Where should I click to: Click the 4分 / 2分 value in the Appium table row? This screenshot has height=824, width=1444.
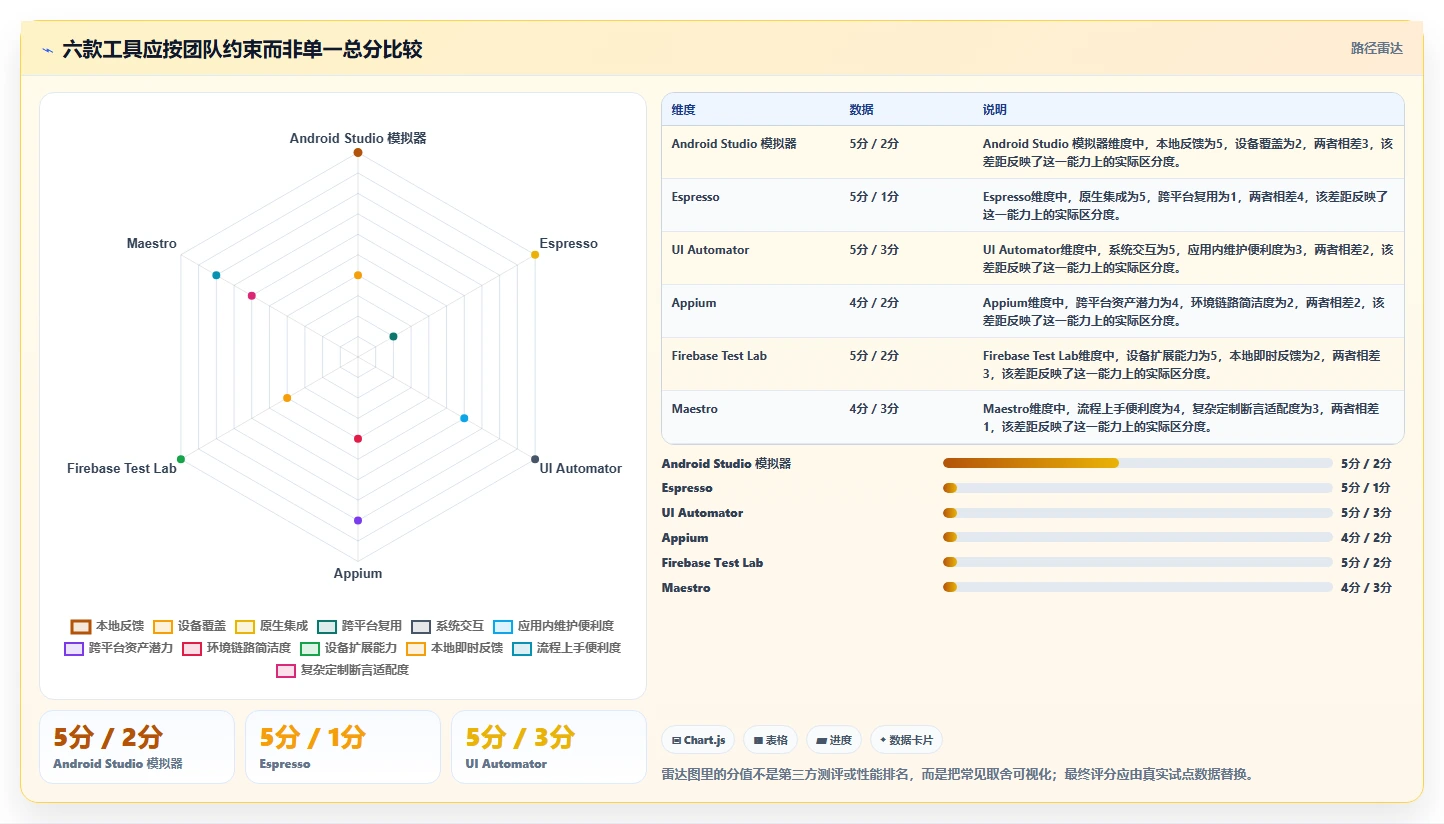click(874, 303)
